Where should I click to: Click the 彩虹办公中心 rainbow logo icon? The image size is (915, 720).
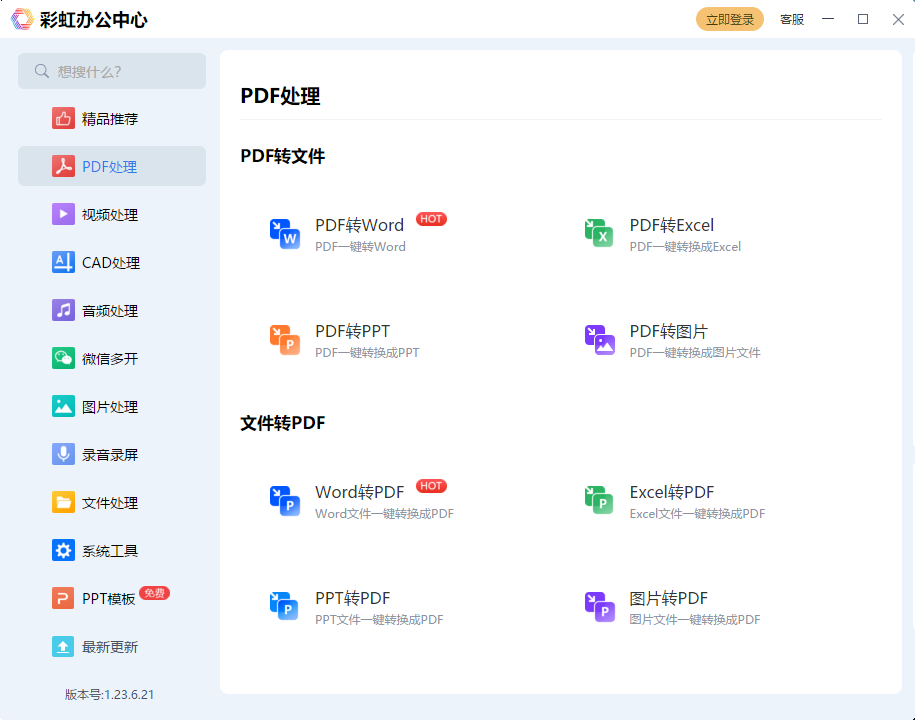coord(22,19)
